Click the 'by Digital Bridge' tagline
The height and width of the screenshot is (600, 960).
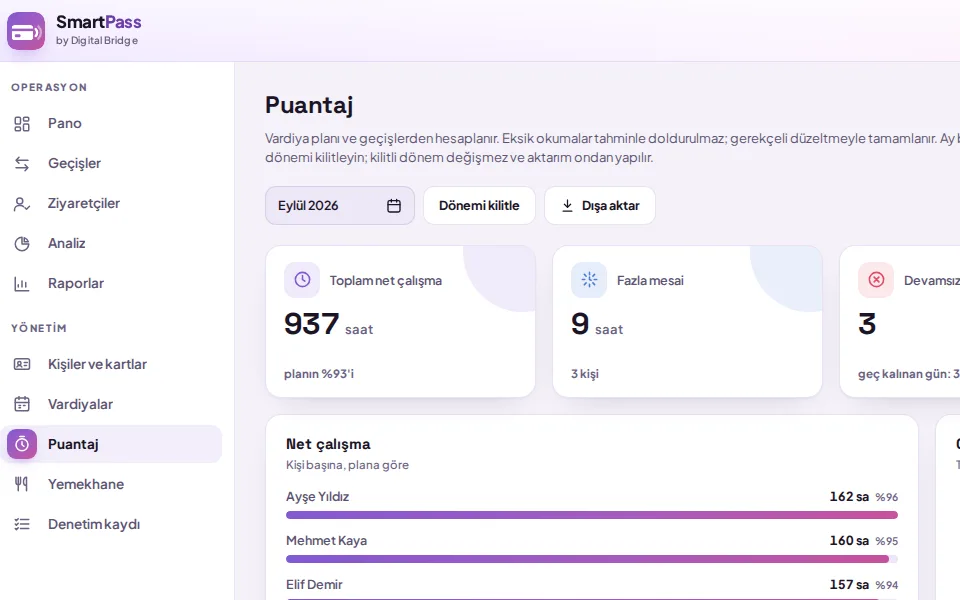tap(97, 41)
